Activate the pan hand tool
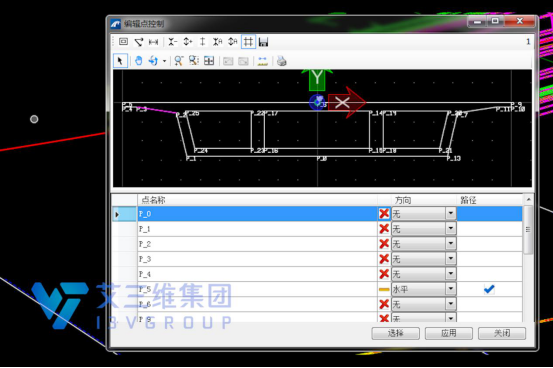The image size is (553, 368). pyautogui.click(x=139, y=61)
